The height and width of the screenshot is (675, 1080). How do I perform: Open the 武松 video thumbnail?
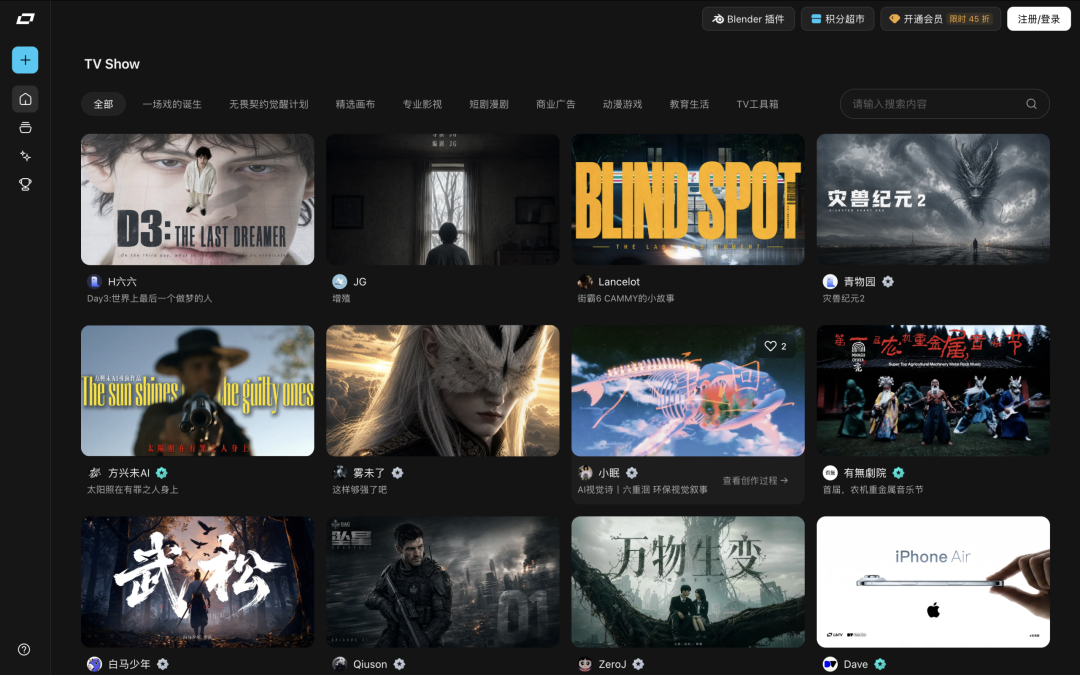(198, 582)
